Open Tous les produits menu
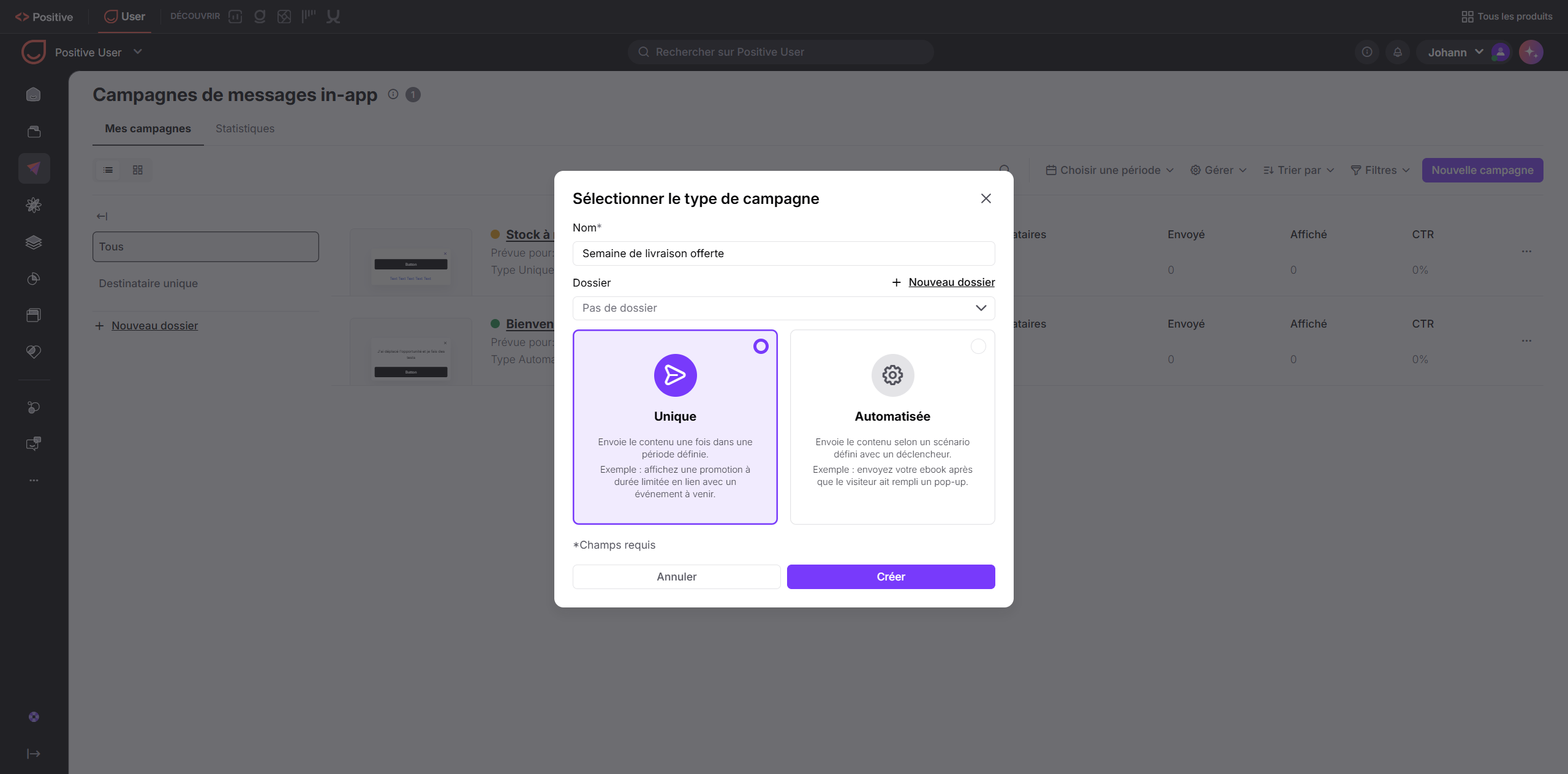The height and width of the screenshot is (774, 1568). coord(1507,17)
